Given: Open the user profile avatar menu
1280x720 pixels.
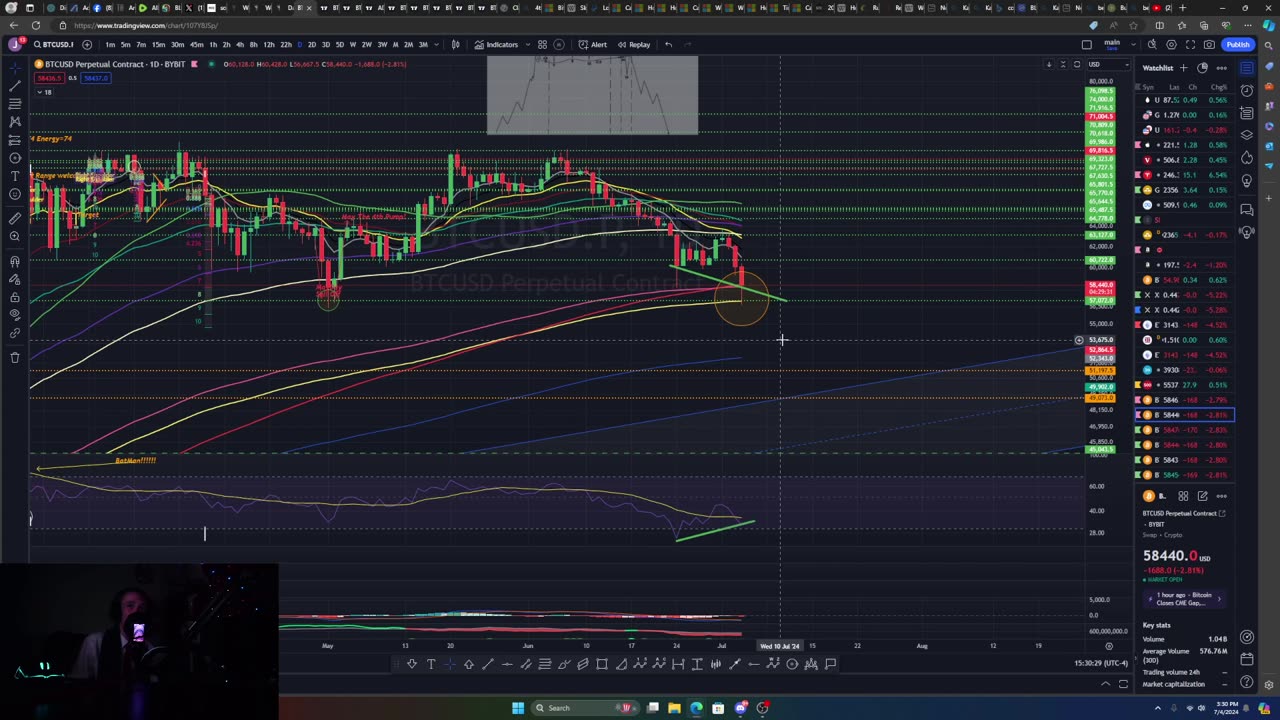Looking at the screenshot, I should (15, 44).
